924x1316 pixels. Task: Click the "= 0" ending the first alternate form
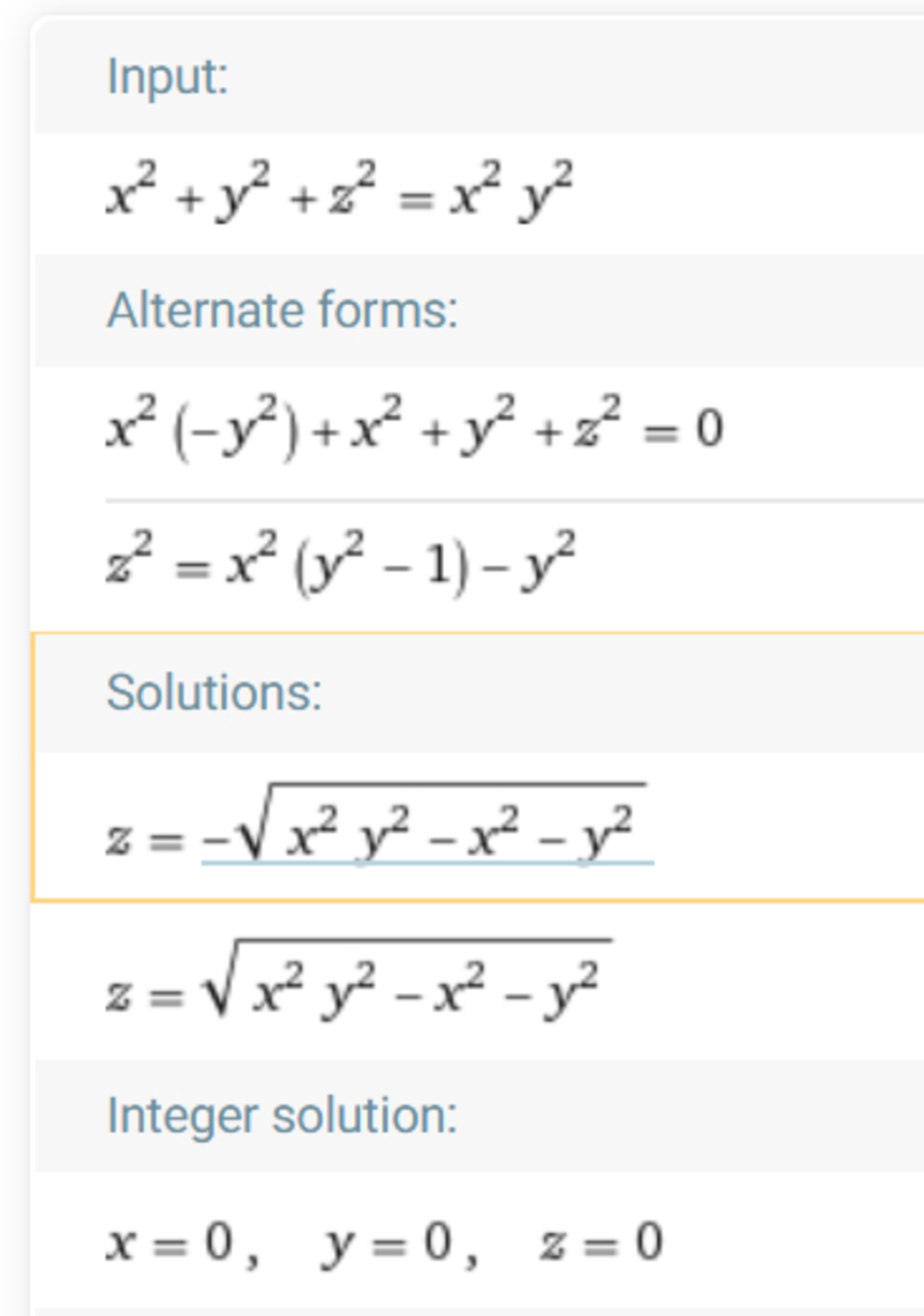(683, 429)
